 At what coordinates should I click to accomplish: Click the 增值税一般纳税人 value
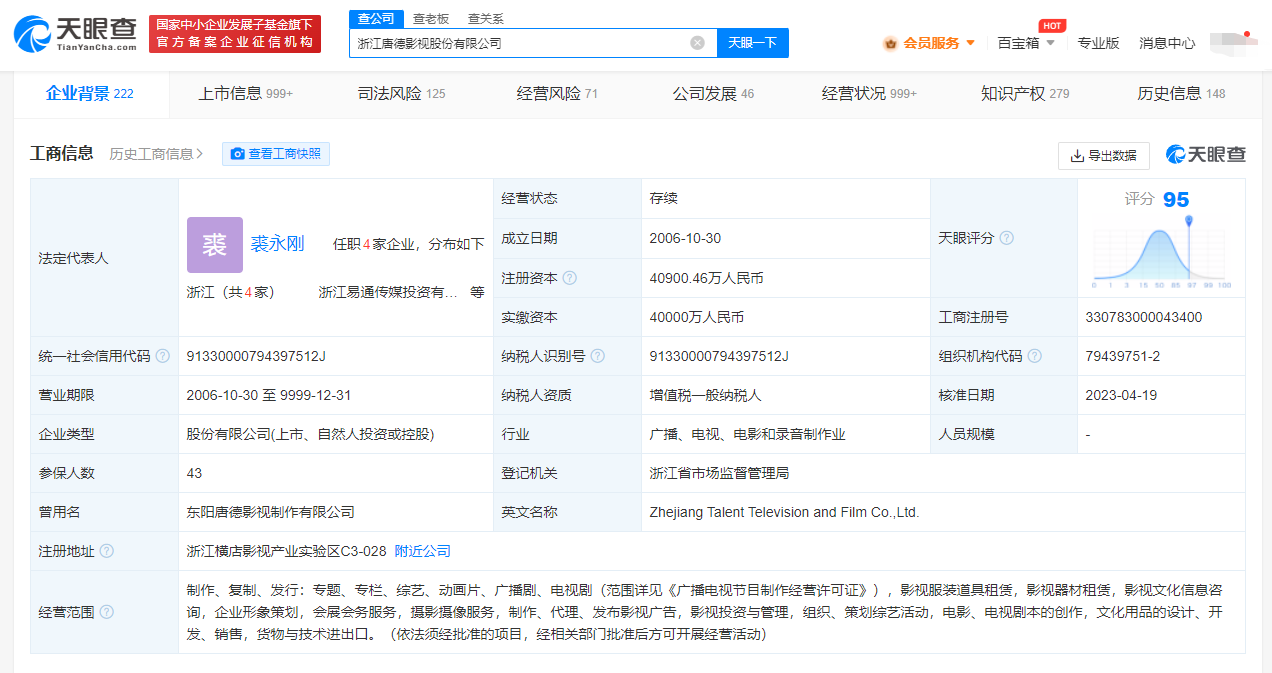point(705,395)
